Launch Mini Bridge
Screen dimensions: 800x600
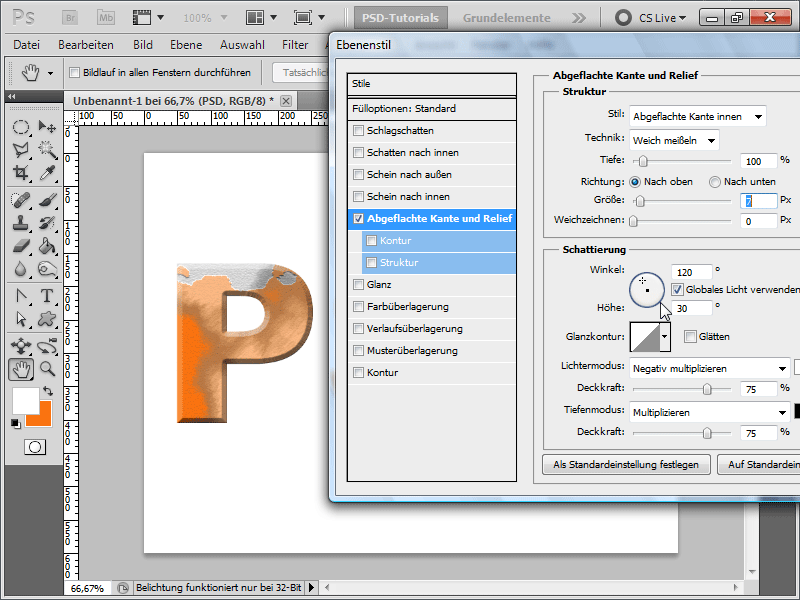click(x=106, y=18)
